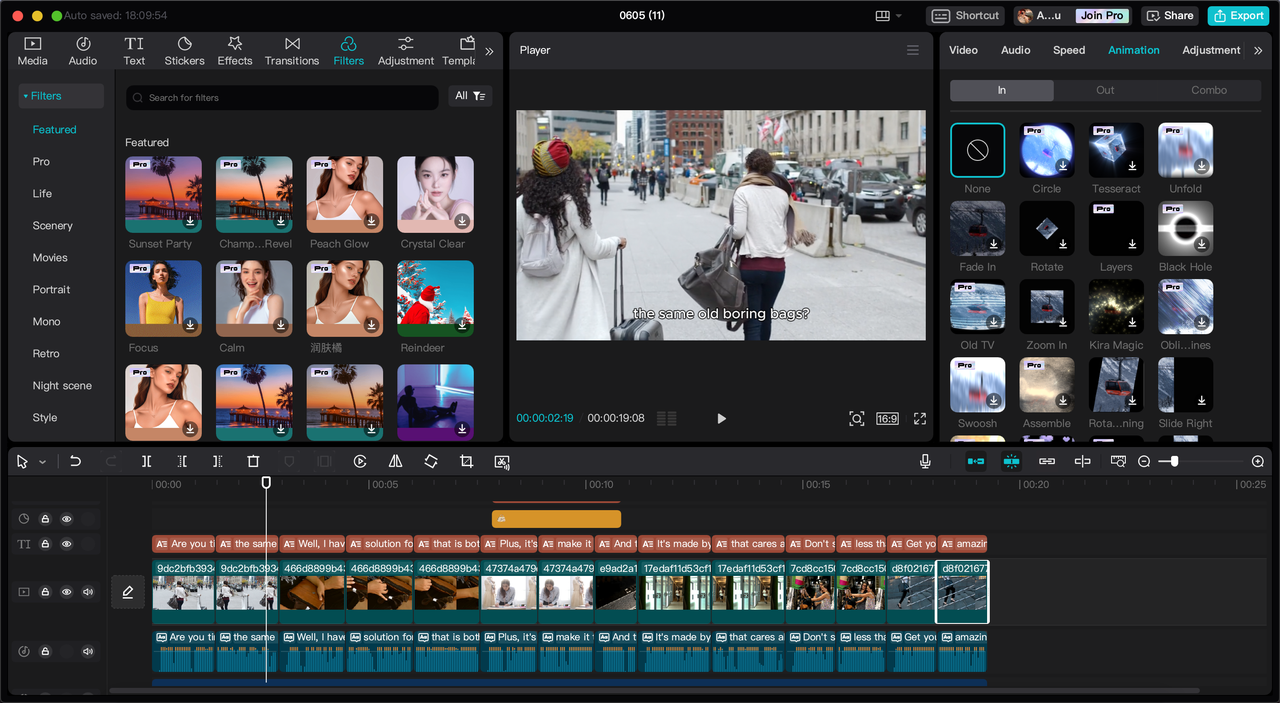Click the Undo arrow in timeline toolbar
The width and height of the screenshot is (1280, 703).
75,461
